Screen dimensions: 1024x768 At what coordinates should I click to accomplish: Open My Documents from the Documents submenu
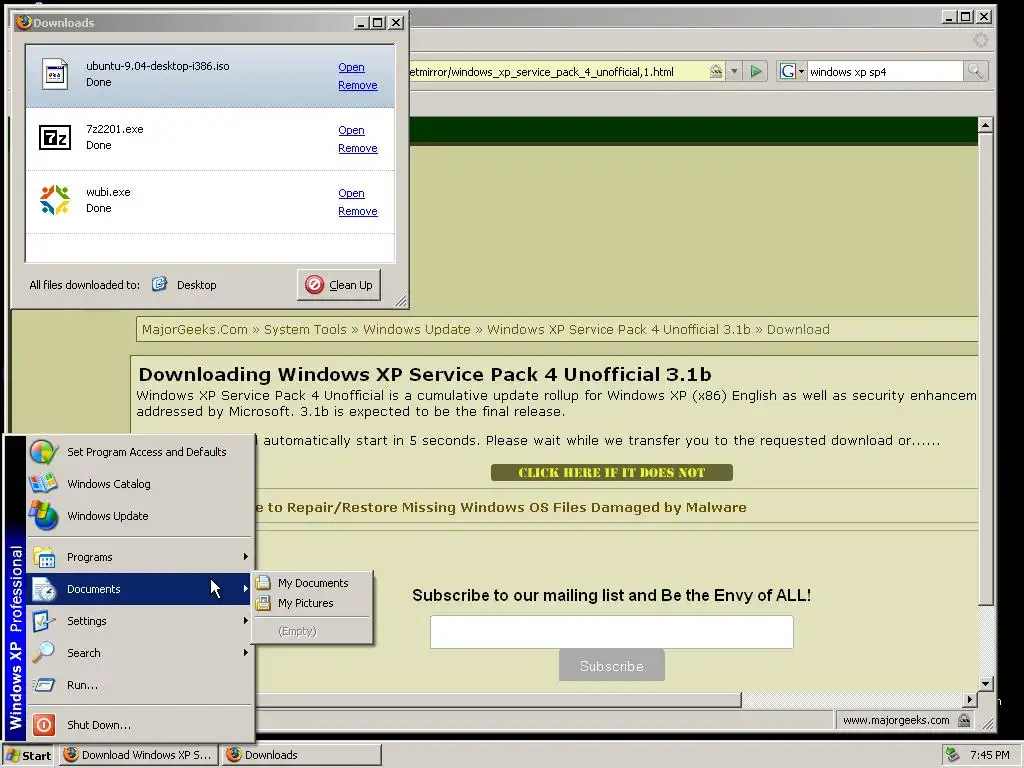click(x=313, y=583)
